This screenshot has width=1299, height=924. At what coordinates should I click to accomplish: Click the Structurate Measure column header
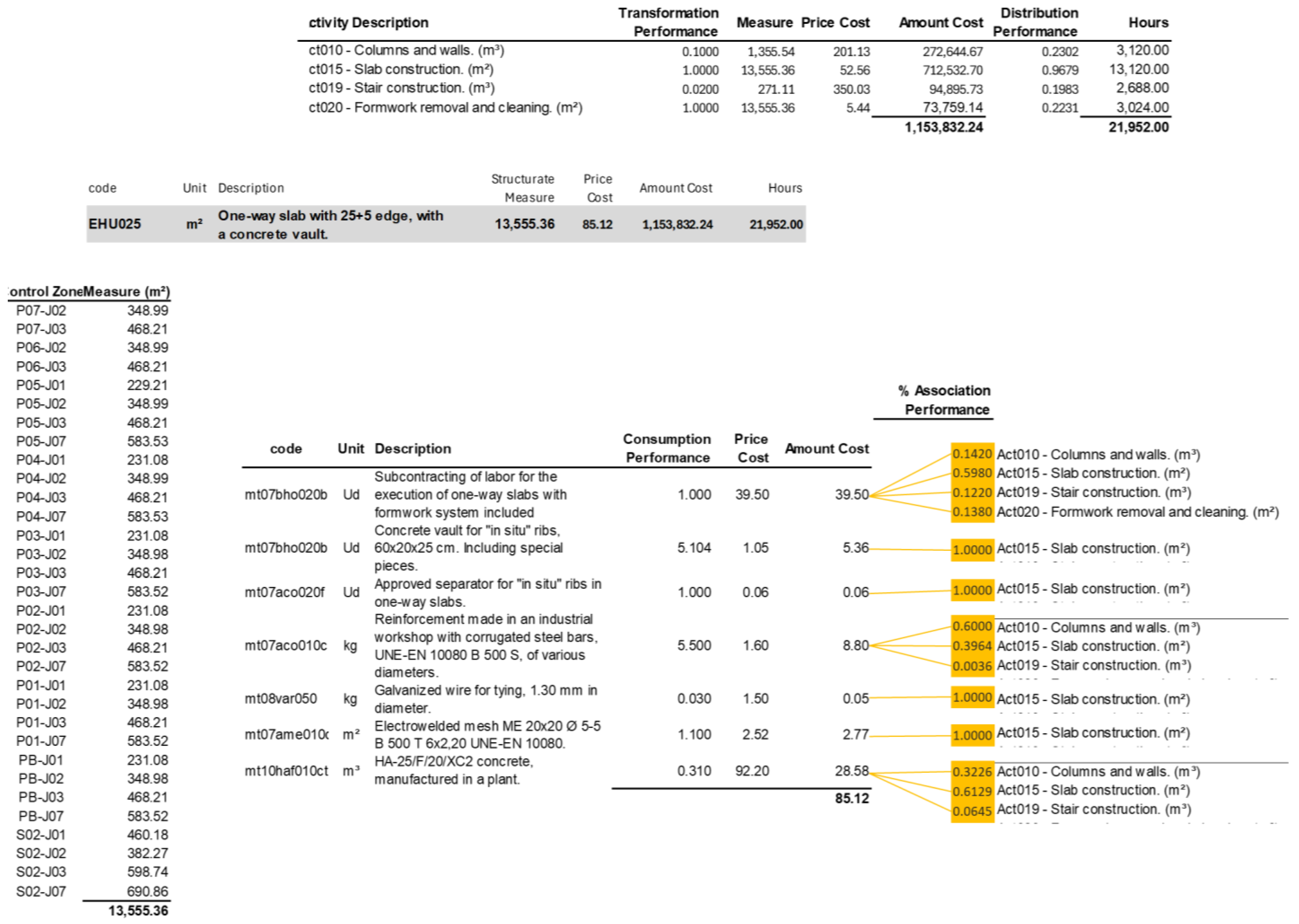pos(523,188)
